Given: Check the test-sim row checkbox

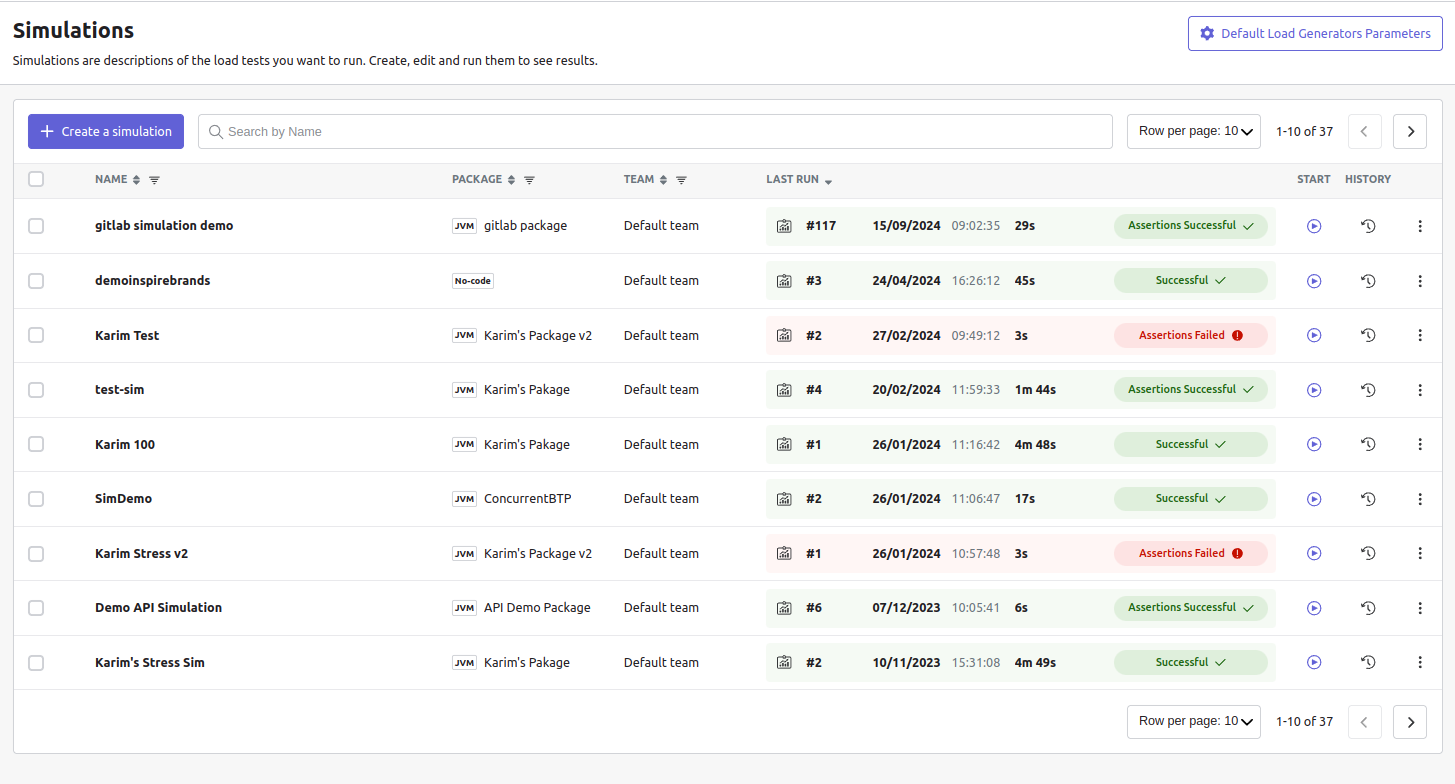Looking at the screenshot, I should (x=36, y=390).
